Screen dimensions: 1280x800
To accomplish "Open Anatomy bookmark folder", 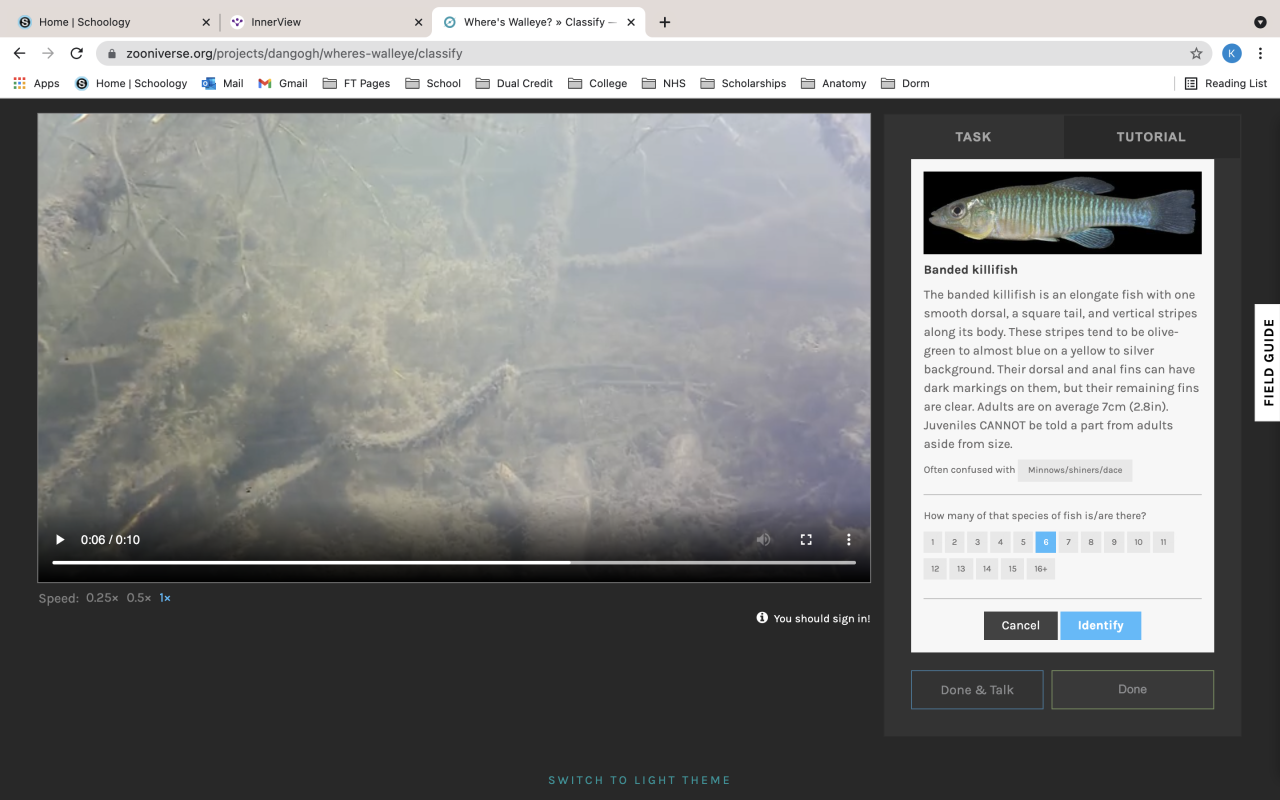I will click(833, 84).
